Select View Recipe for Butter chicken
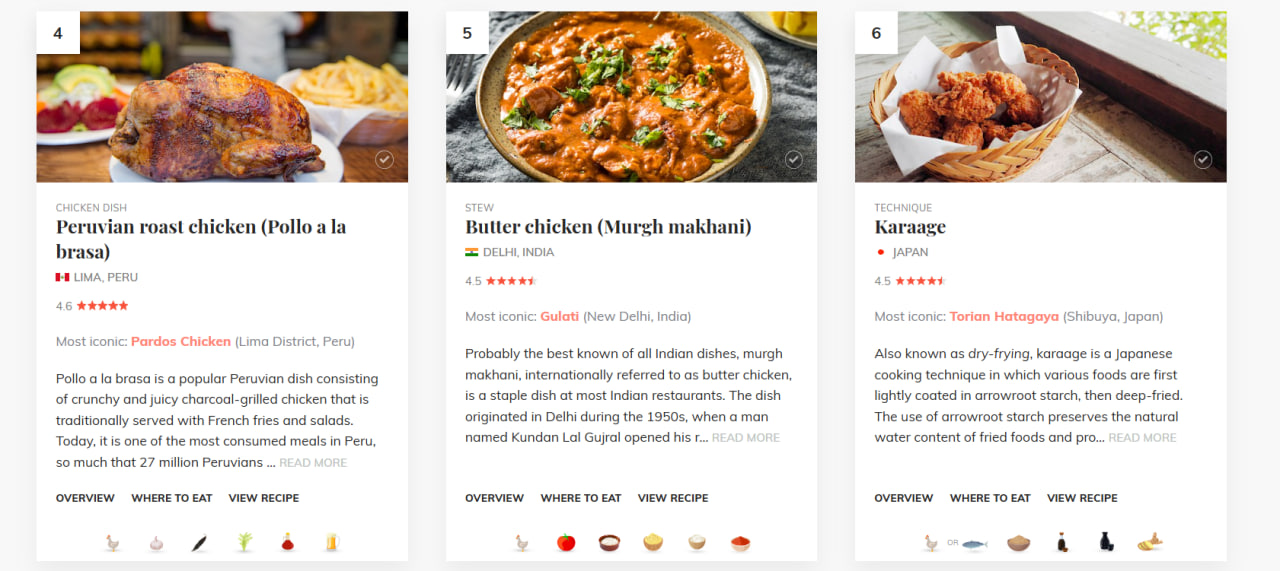This screenshot has width=1280, height=571. [673, 498]
